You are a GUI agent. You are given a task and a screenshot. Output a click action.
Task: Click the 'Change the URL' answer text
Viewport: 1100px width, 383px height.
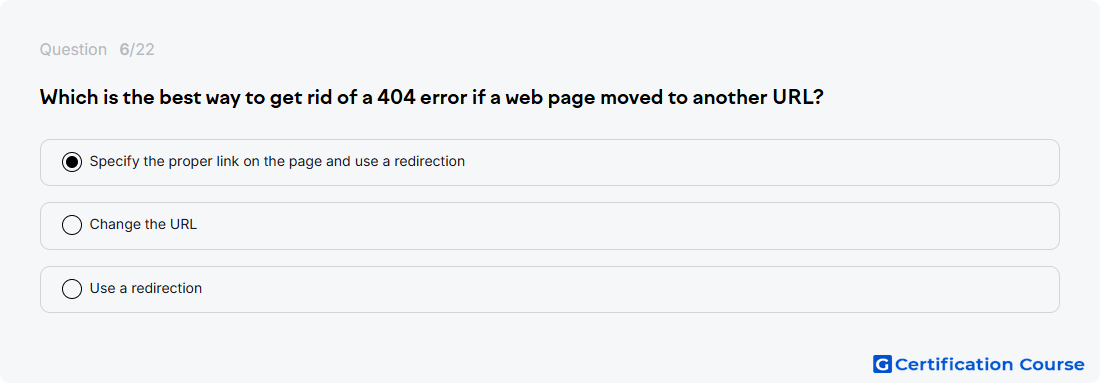click(x=143, y=225)
